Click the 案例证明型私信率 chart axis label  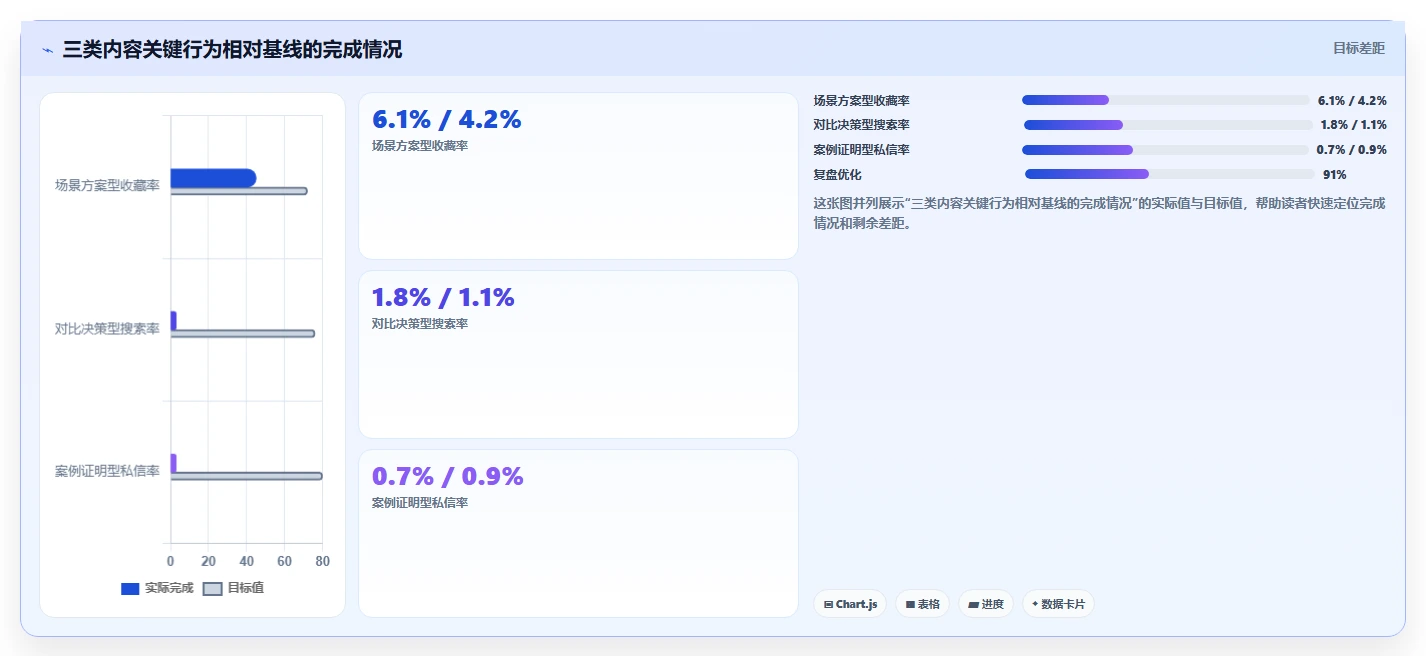click(x=107, y=471)
